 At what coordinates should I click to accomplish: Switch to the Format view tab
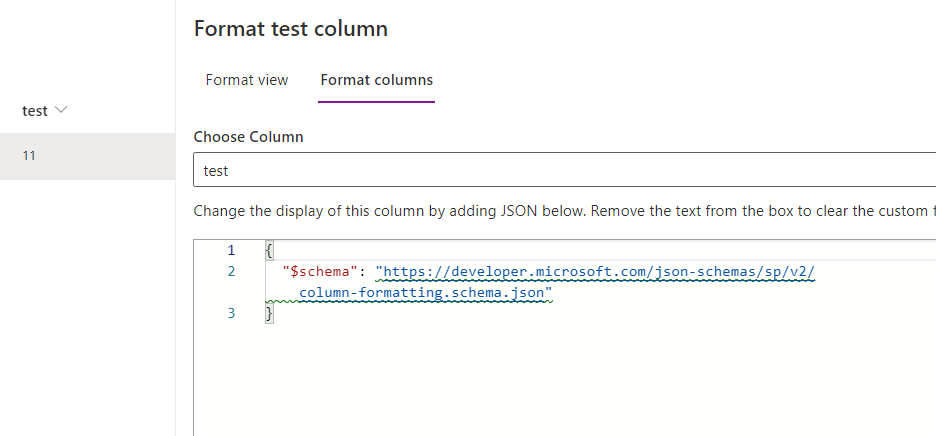(x=246, y=80)
